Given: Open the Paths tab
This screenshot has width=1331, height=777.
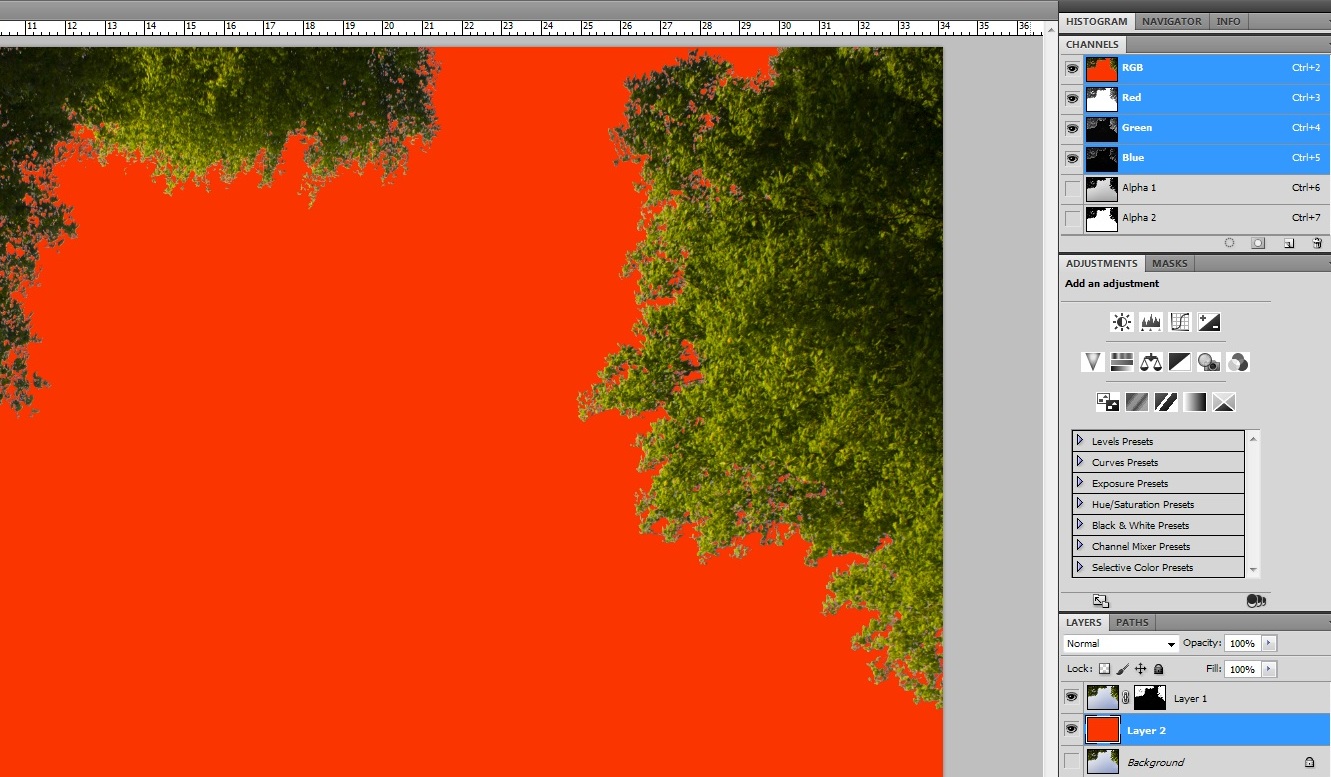Looking at the screenshot, I should coord(1132,622).
